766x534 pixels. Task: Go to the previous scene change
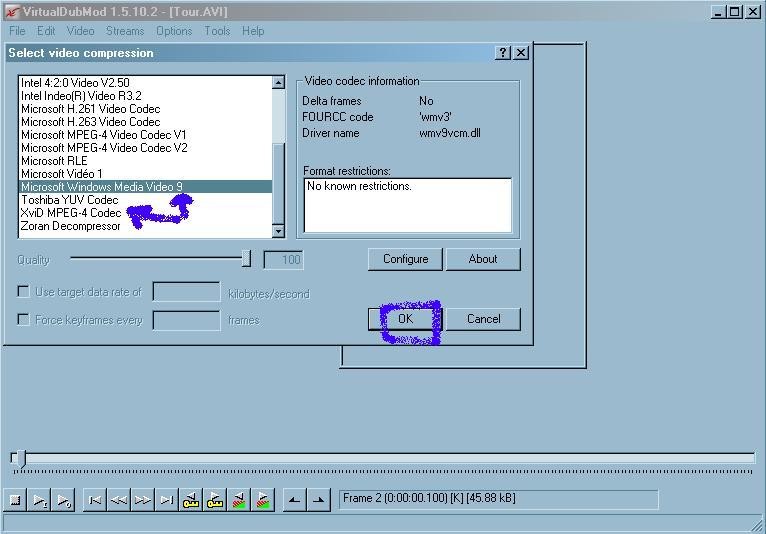point(238,500)
